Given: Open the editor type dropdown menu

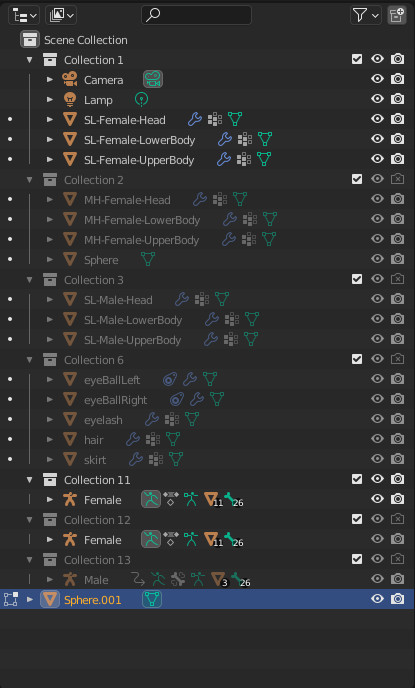Looking at the screenshot, I should (24, 16).
